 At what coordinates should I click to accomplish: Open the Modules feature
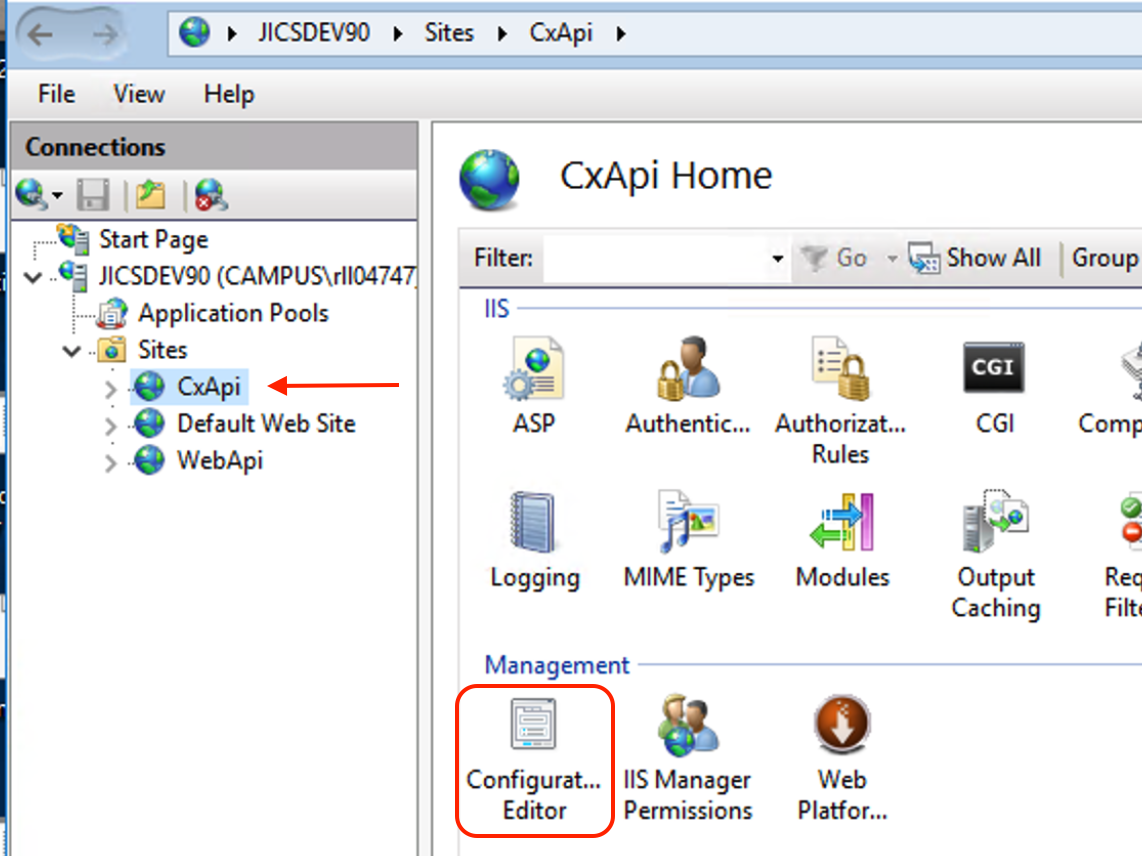point(842,541)
